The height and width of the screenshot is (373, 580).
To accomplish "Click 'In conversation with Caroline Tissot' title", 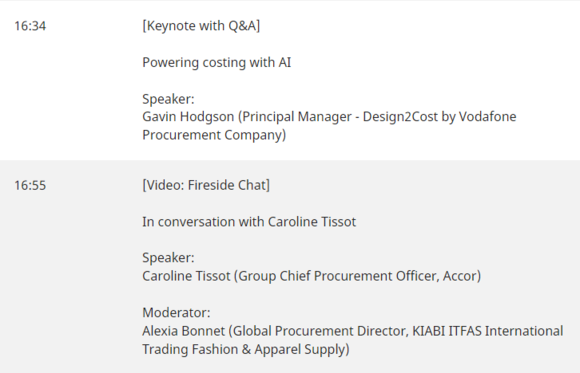I will click(249, 222).
